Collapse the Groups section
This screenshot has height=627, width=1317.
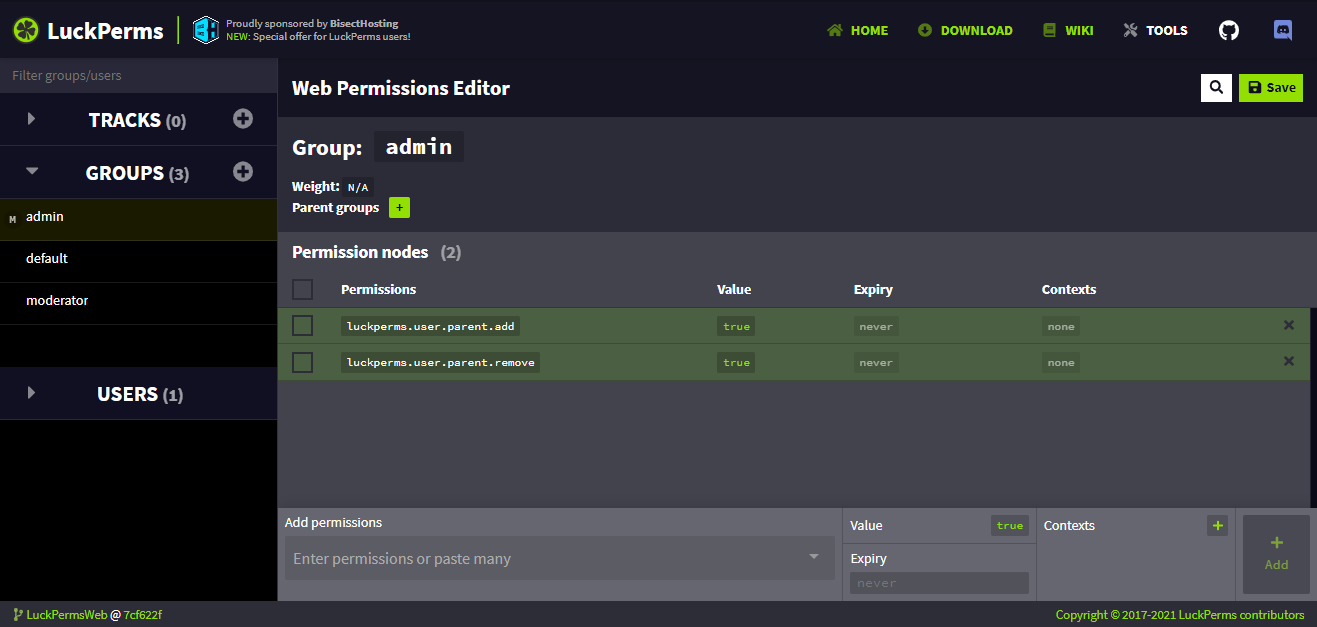pyautogui.click(x=32, y=172)
